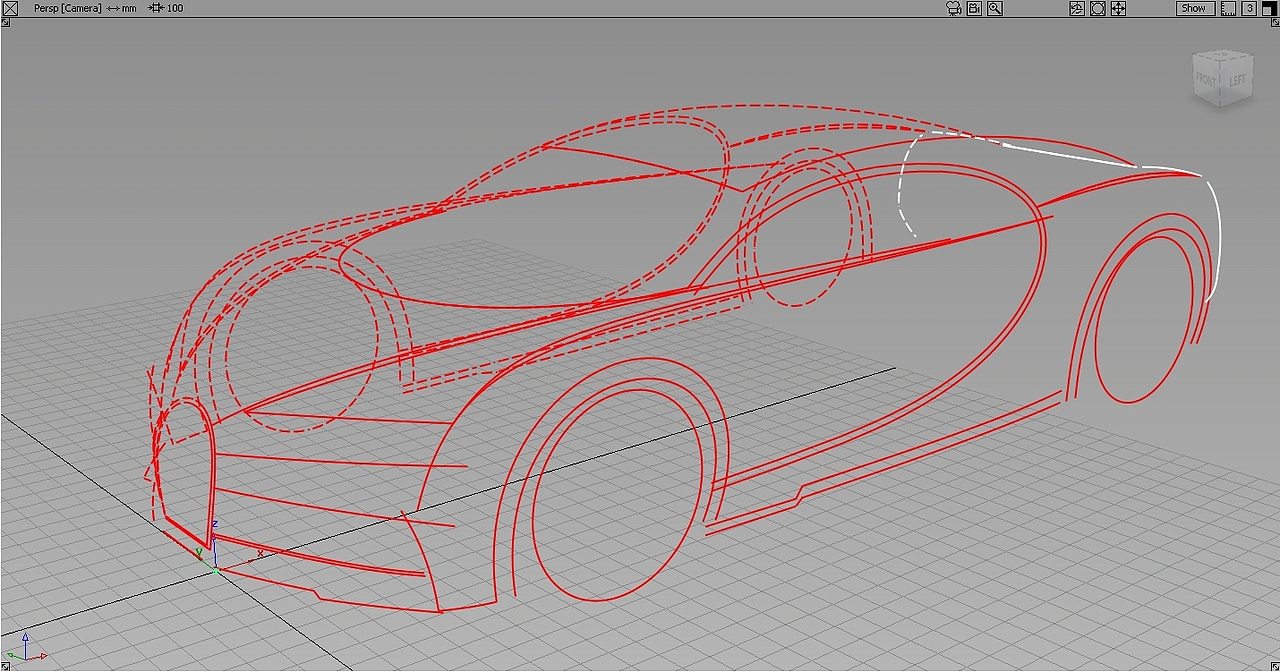The height and width of the screenshot is (672, 1280).
Task: Click the world axis indicator
Action: pos(27,648)
